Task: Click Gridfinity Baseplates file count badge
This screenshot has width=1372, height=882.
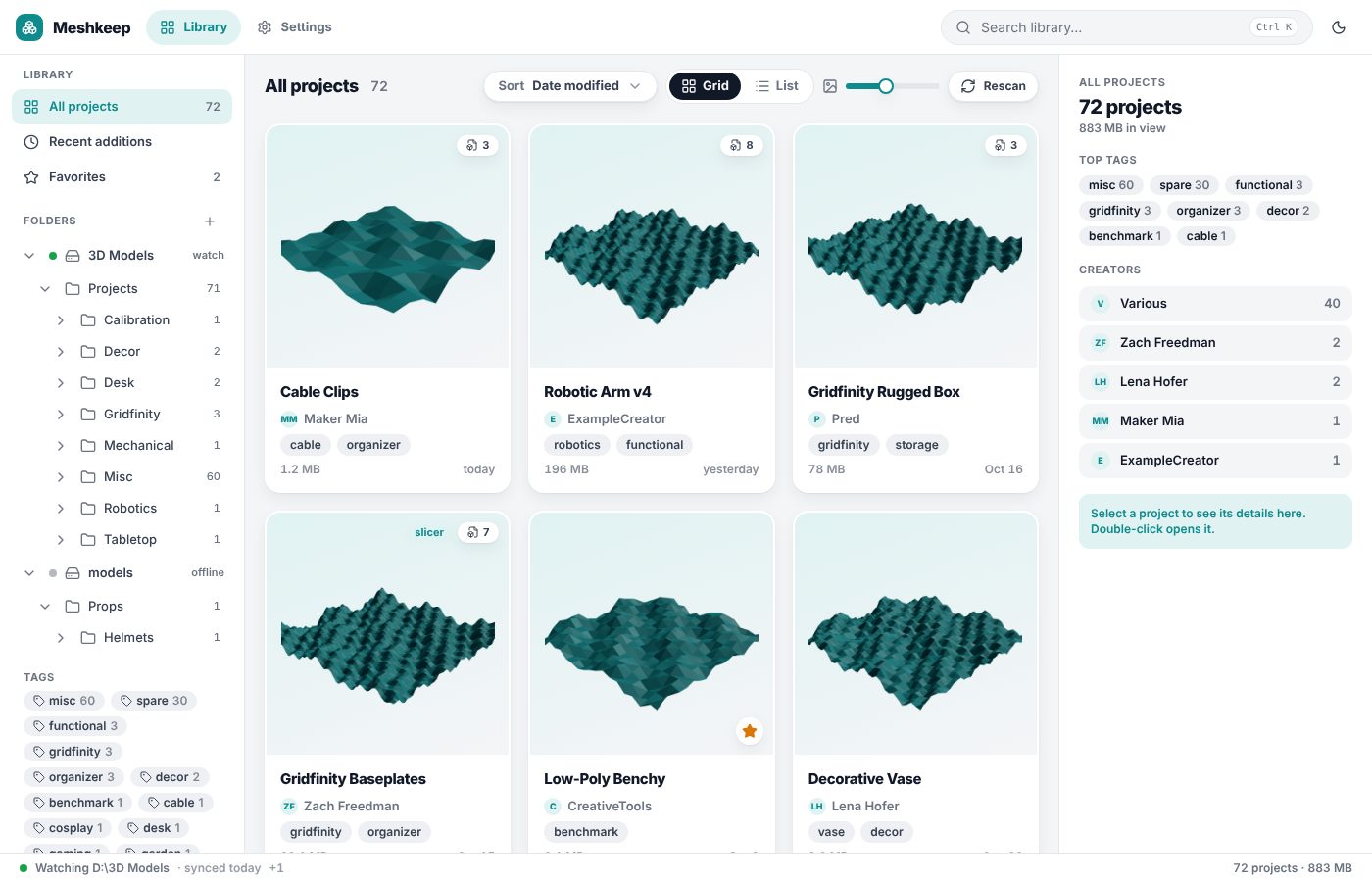Action: click(x=478, y=532)
